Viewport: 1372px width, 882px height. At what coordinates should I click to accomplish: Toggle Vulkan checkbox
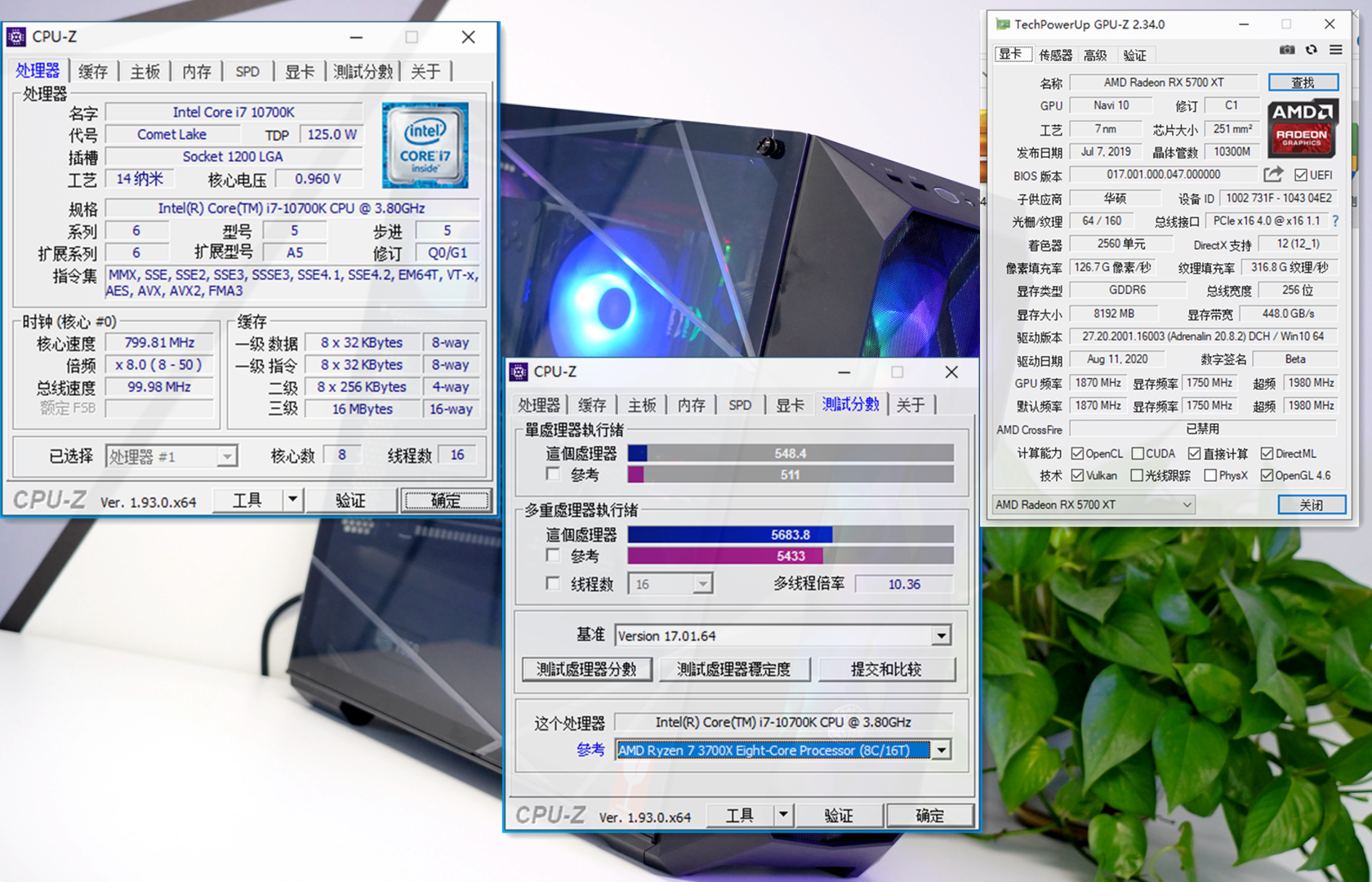[x=1077, y=475]
